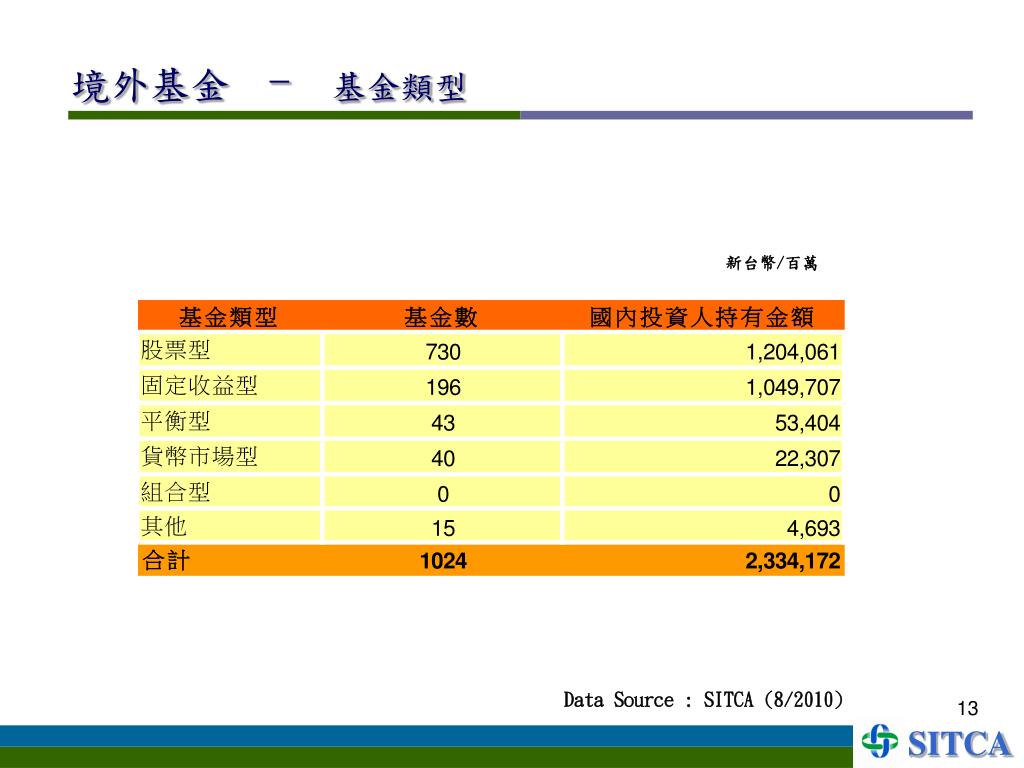The width and height of the screenshot is (1024, 768).
Task: Select the 基金類型 column header
Action: pos(228,317)
